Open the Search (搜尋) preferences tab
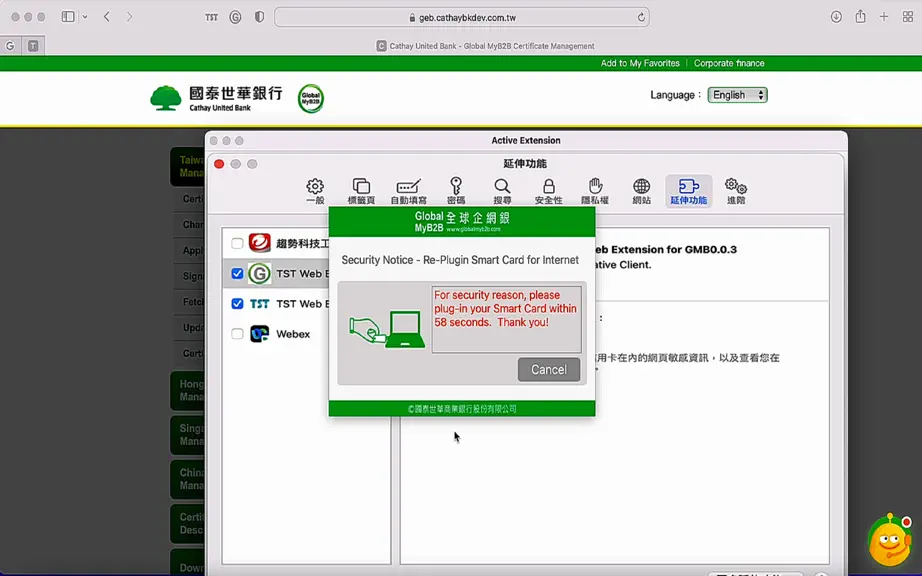The image size is (922, 576). click(x=502, y=192)
